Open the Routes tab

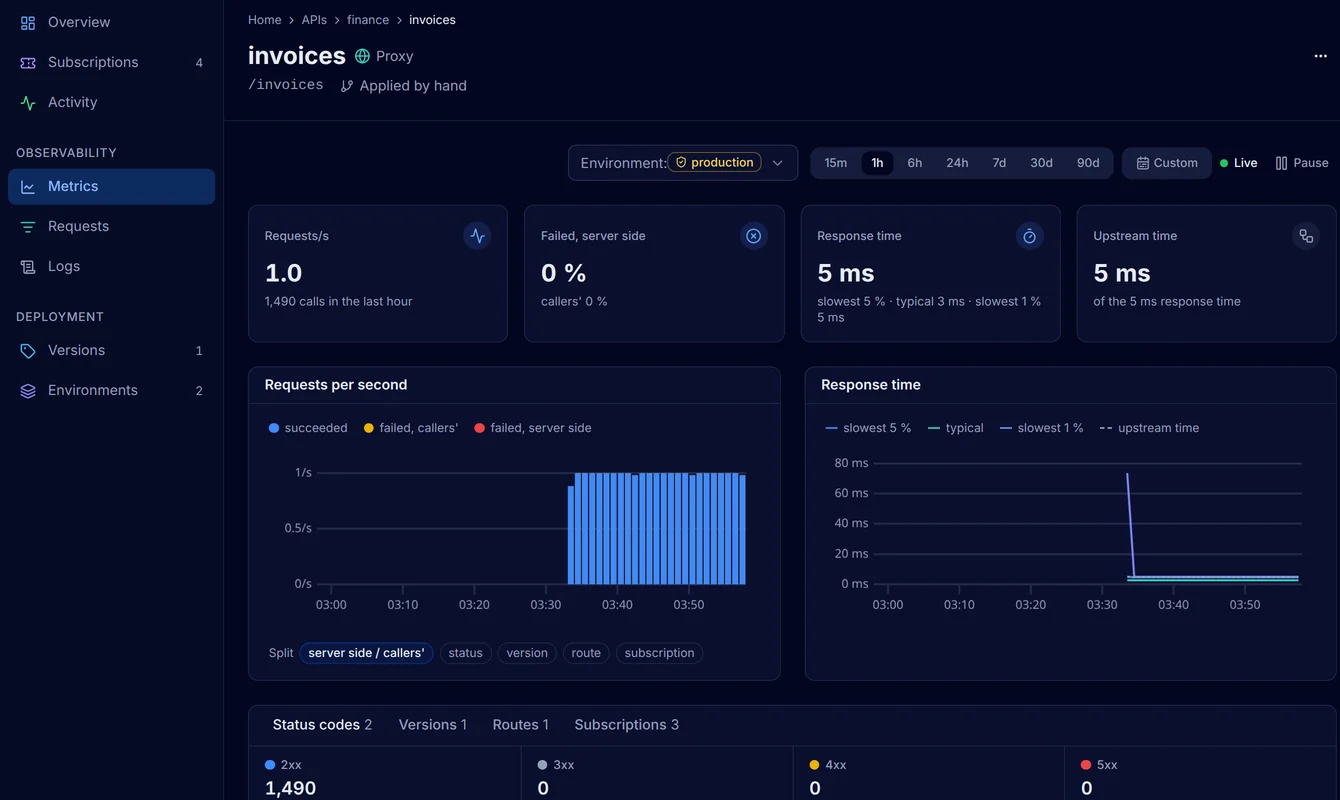(521, 725)
